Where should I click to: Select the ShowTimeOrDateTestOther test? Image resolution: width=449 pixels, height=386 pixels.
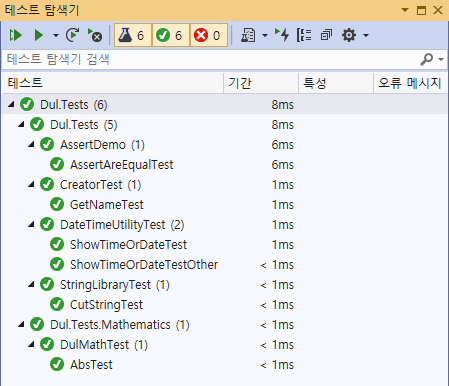point(144,265)
